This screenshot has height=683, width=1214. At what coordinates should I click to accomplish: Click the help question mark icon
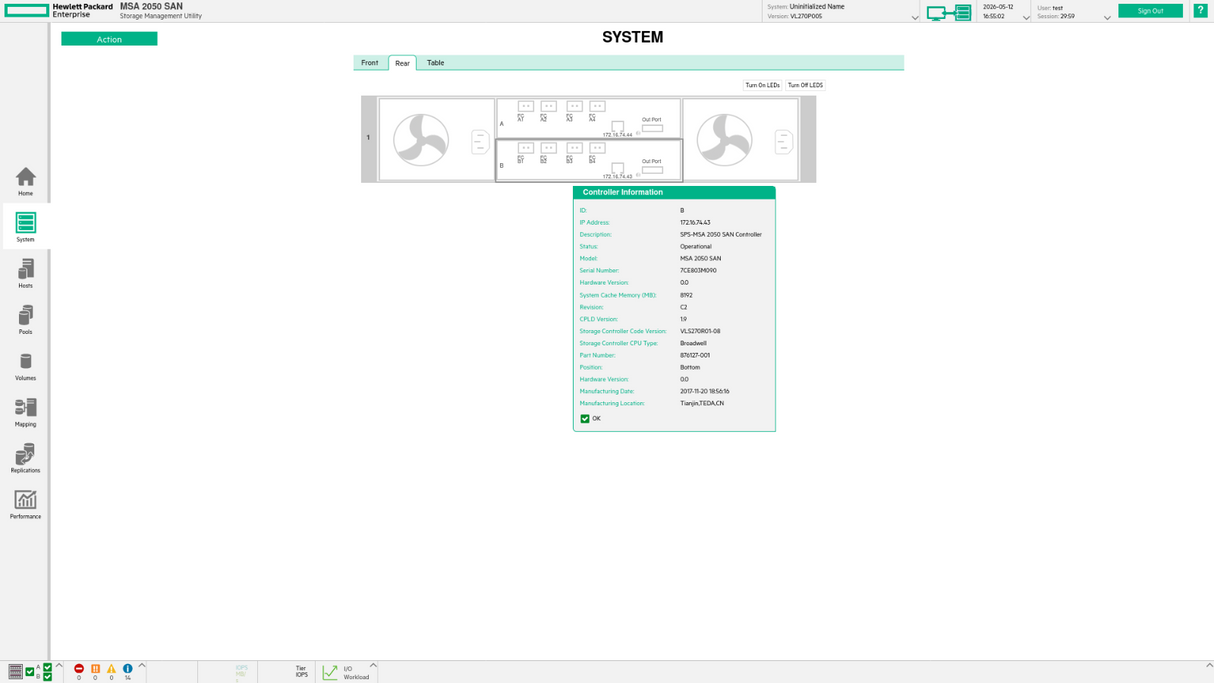point(1201,10)
